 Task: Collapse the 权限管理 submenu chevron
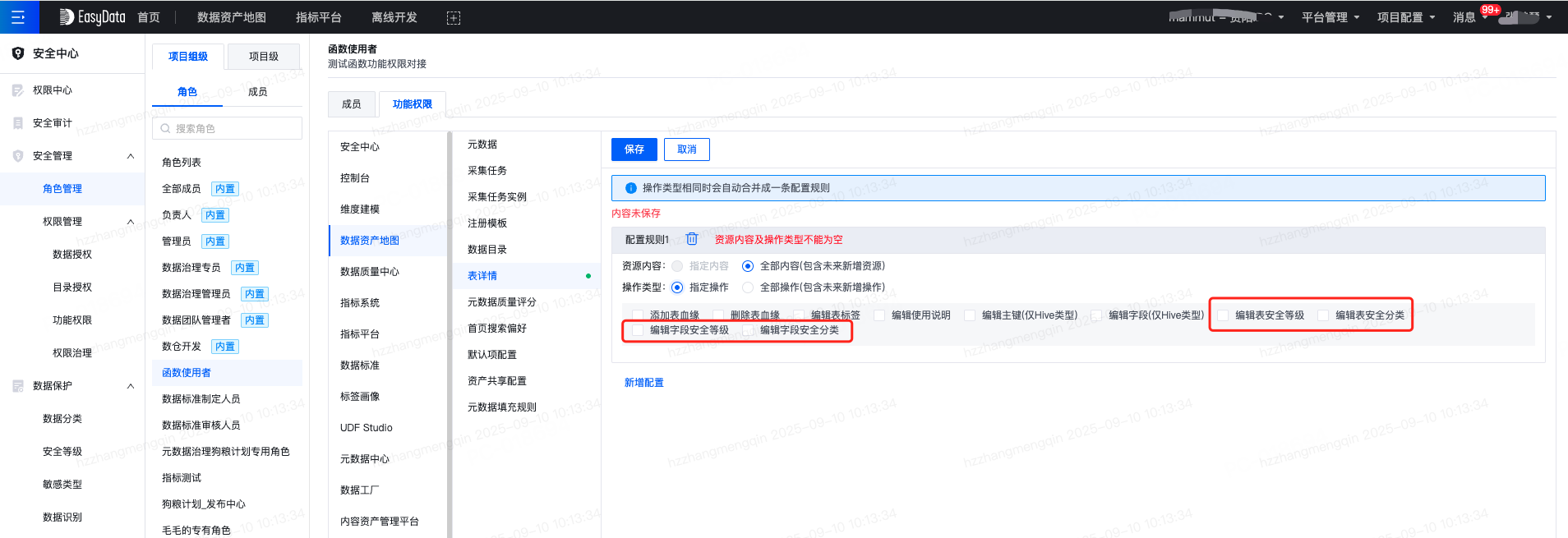pos(130,222)
